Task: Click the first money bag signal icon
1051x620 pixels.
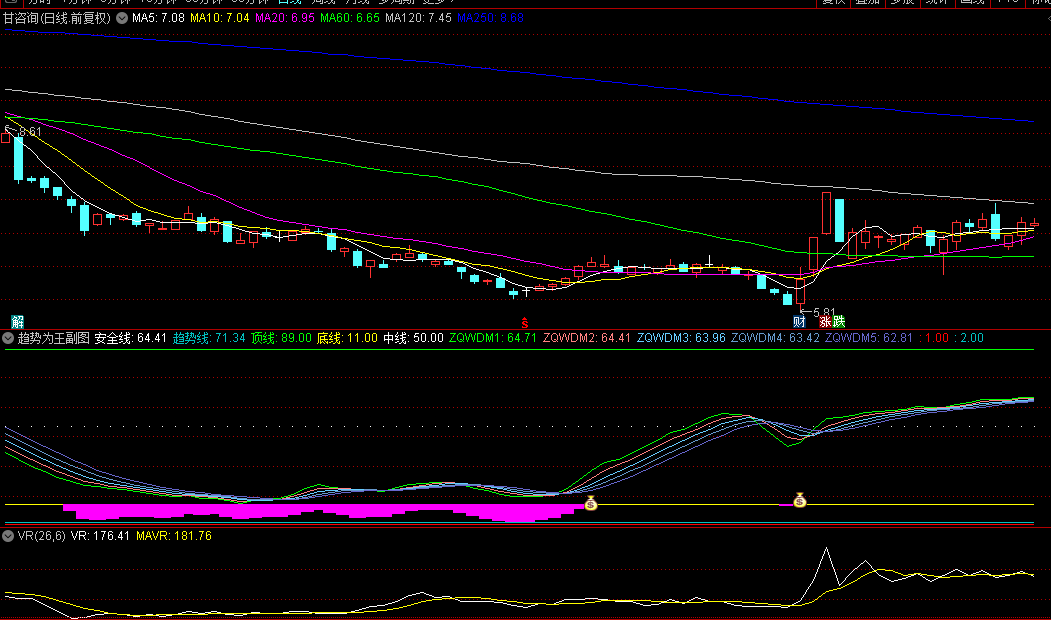Action: [591, 503]
